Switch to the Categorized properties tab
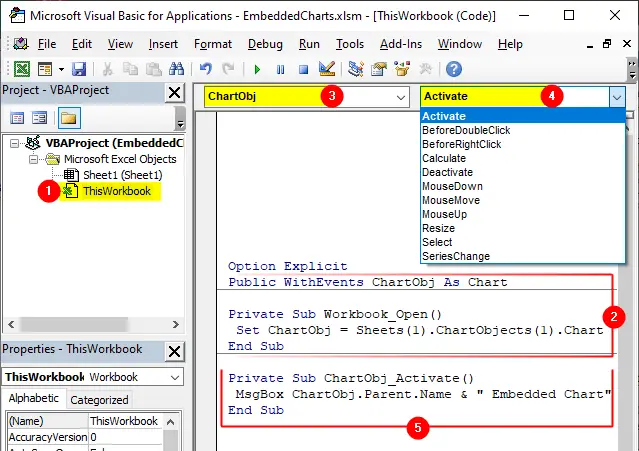 99,400
